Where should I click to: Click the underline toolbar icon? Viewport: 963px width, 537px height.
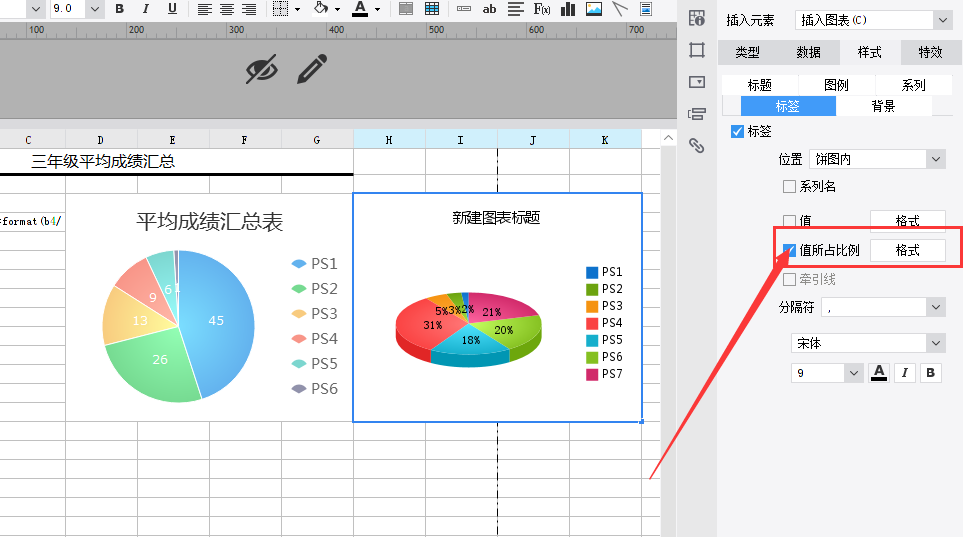click(x=172, y=9)
